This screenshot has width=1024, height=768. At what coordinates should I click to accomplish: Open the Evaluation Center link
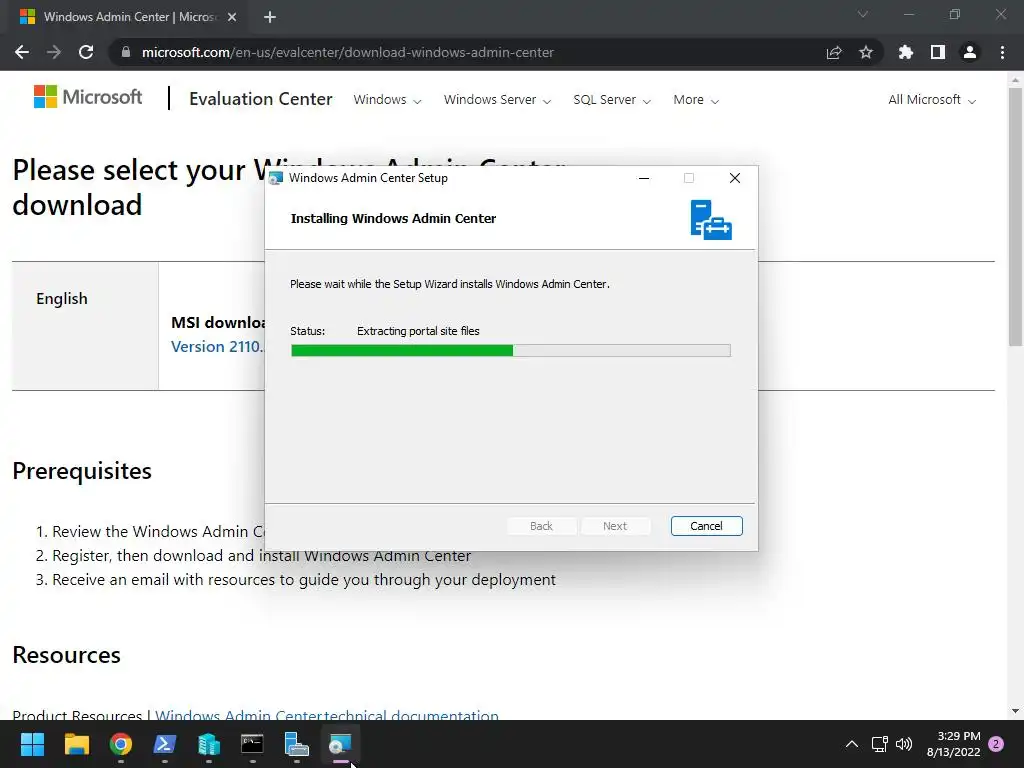pos(261,99)
